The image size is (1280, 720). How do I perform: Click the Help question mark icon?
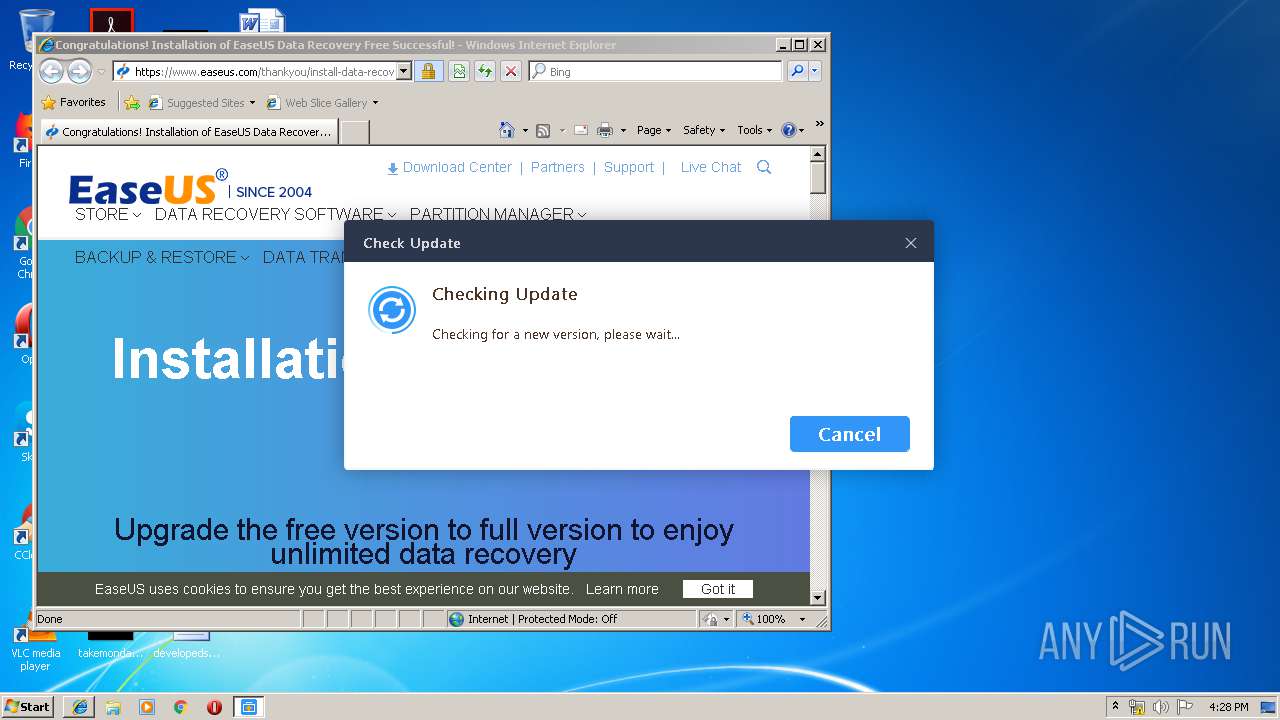coord(788,130)
